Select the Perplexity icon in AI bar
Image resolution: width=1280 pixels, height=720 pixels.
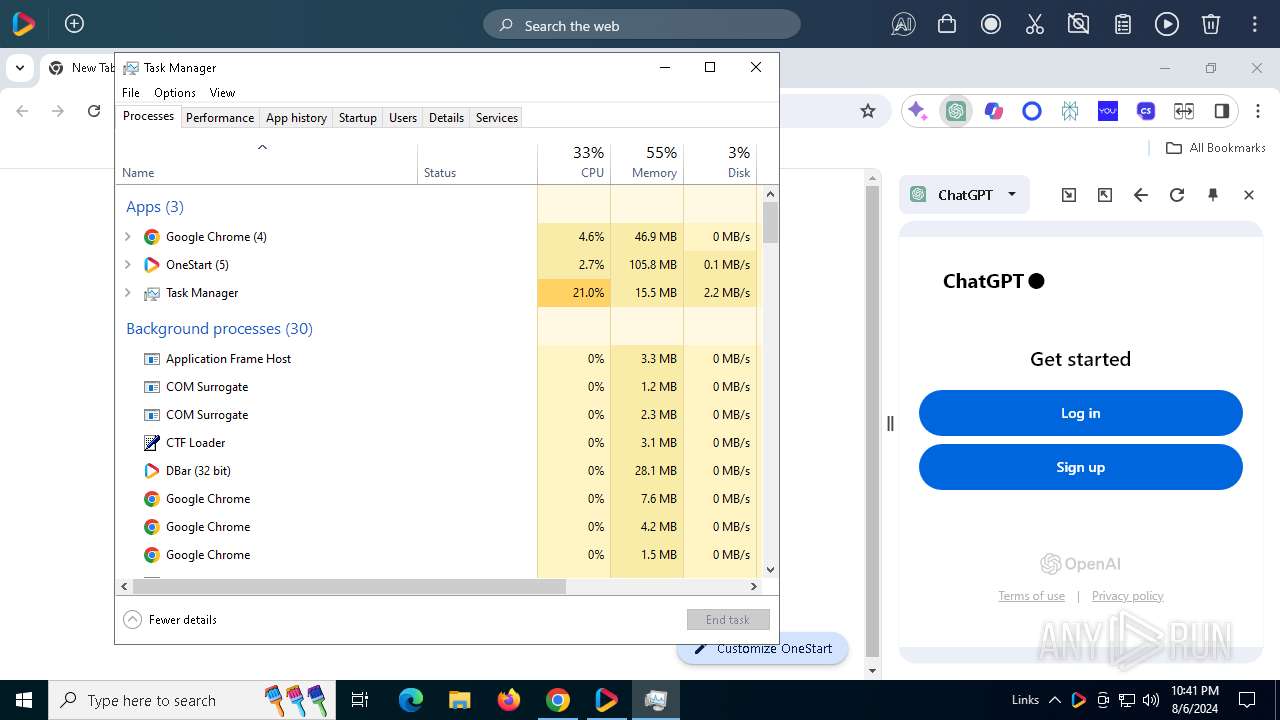1070,111
